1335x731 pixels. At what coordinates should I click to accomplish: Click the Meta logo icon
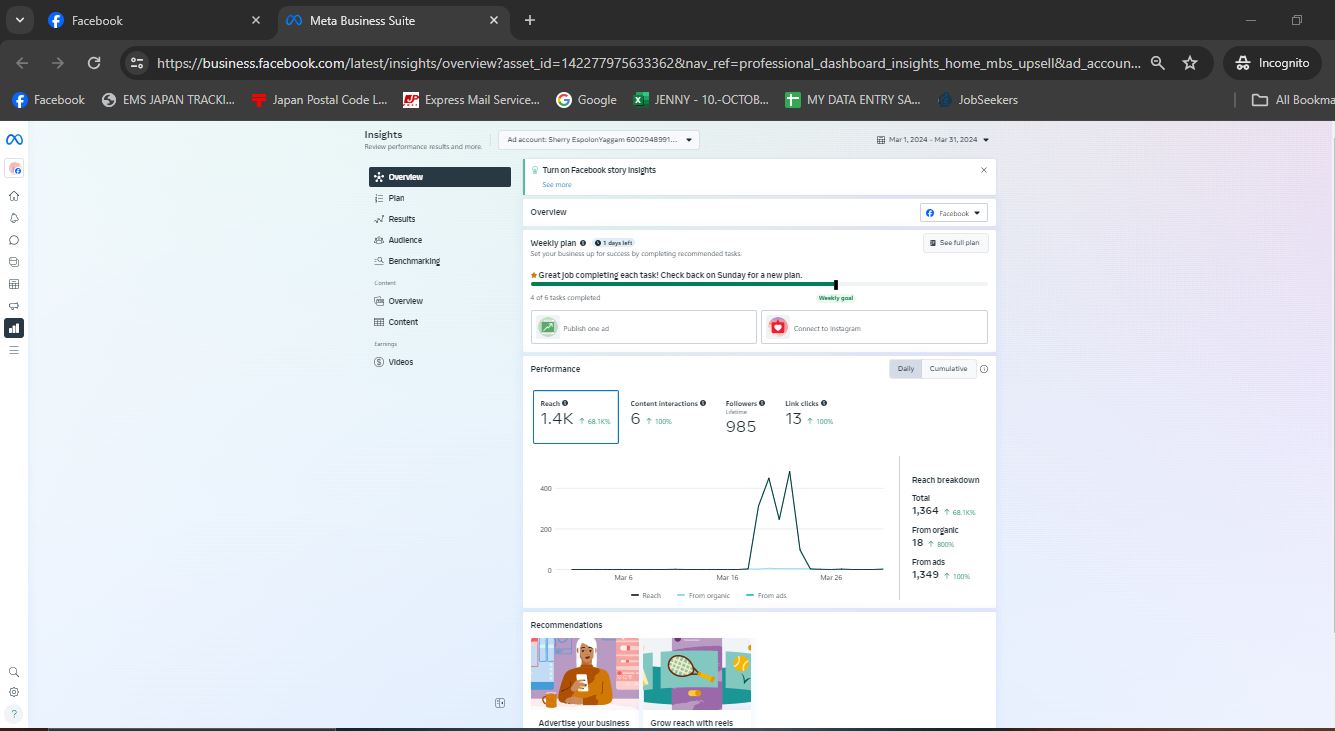(x=14, y=139)
